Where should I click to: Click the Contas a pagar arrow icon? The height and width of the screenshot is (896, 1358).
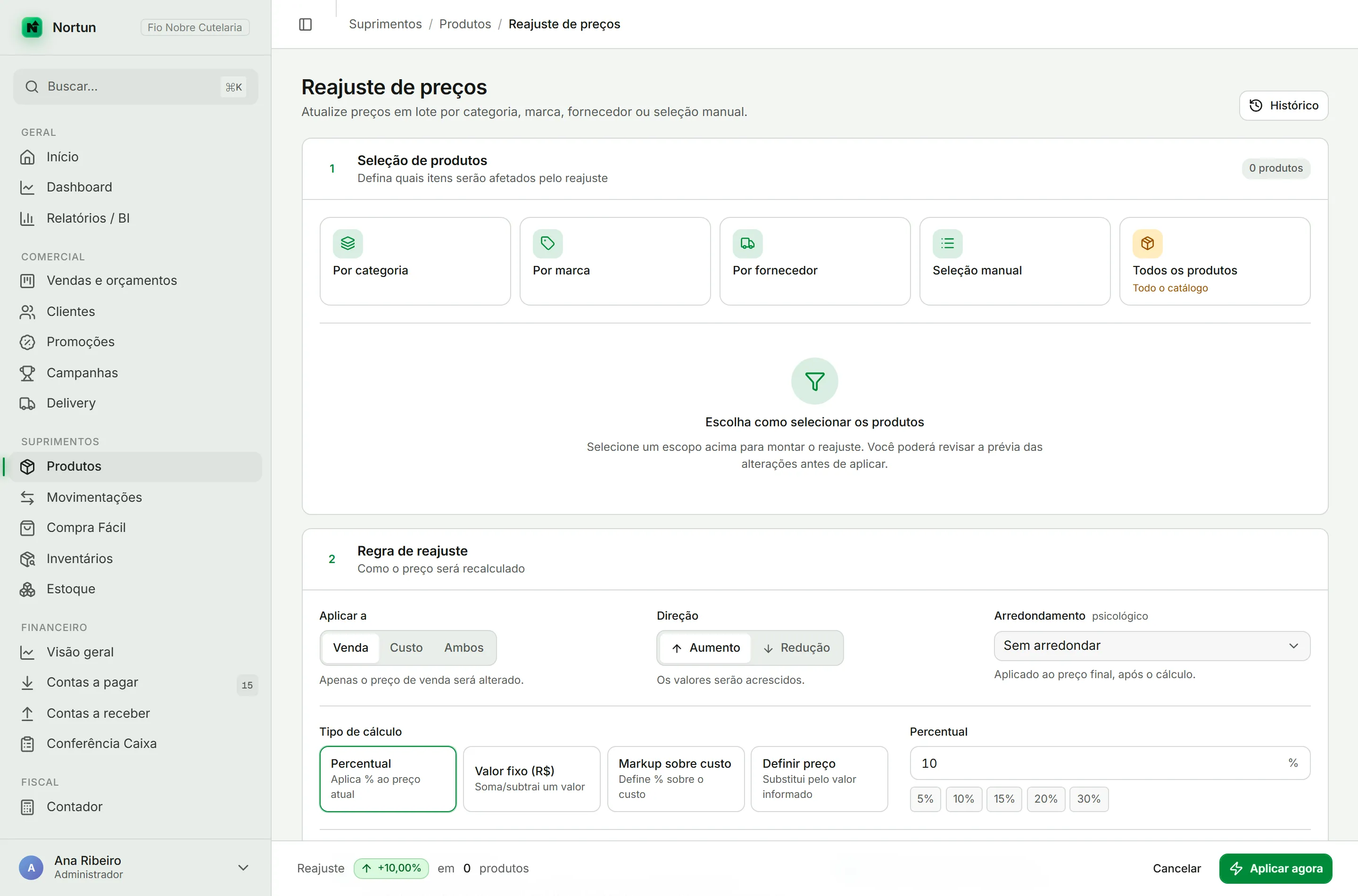tap(27, 682)
